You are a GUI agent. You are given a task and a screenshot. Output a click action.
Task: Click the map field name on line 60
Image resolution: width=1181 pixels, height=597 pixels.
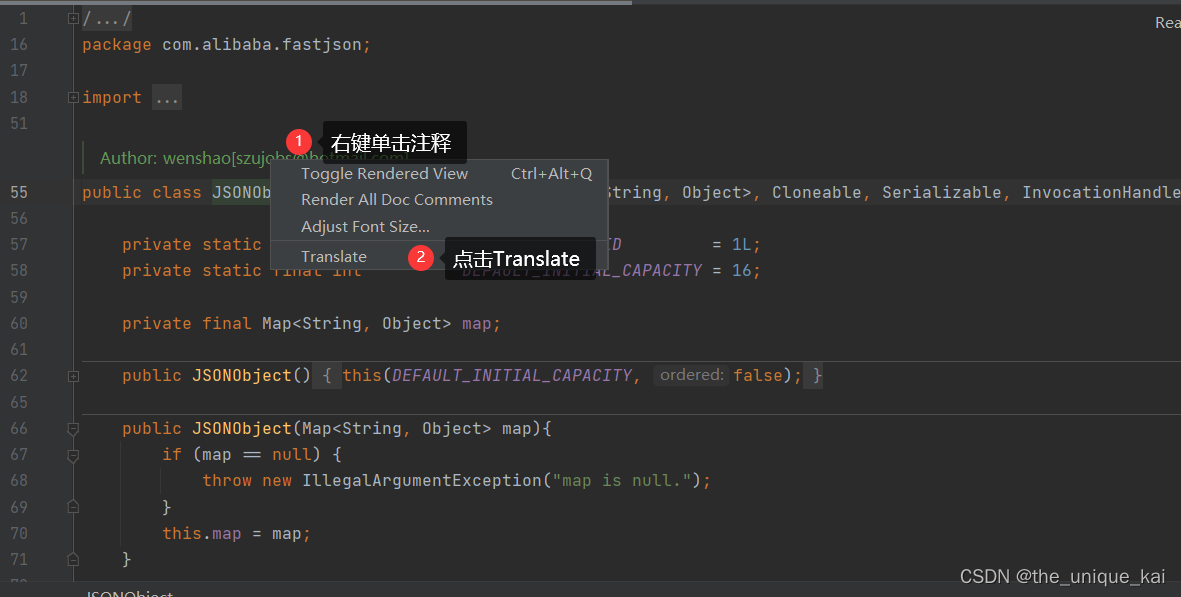click(477, 324)
